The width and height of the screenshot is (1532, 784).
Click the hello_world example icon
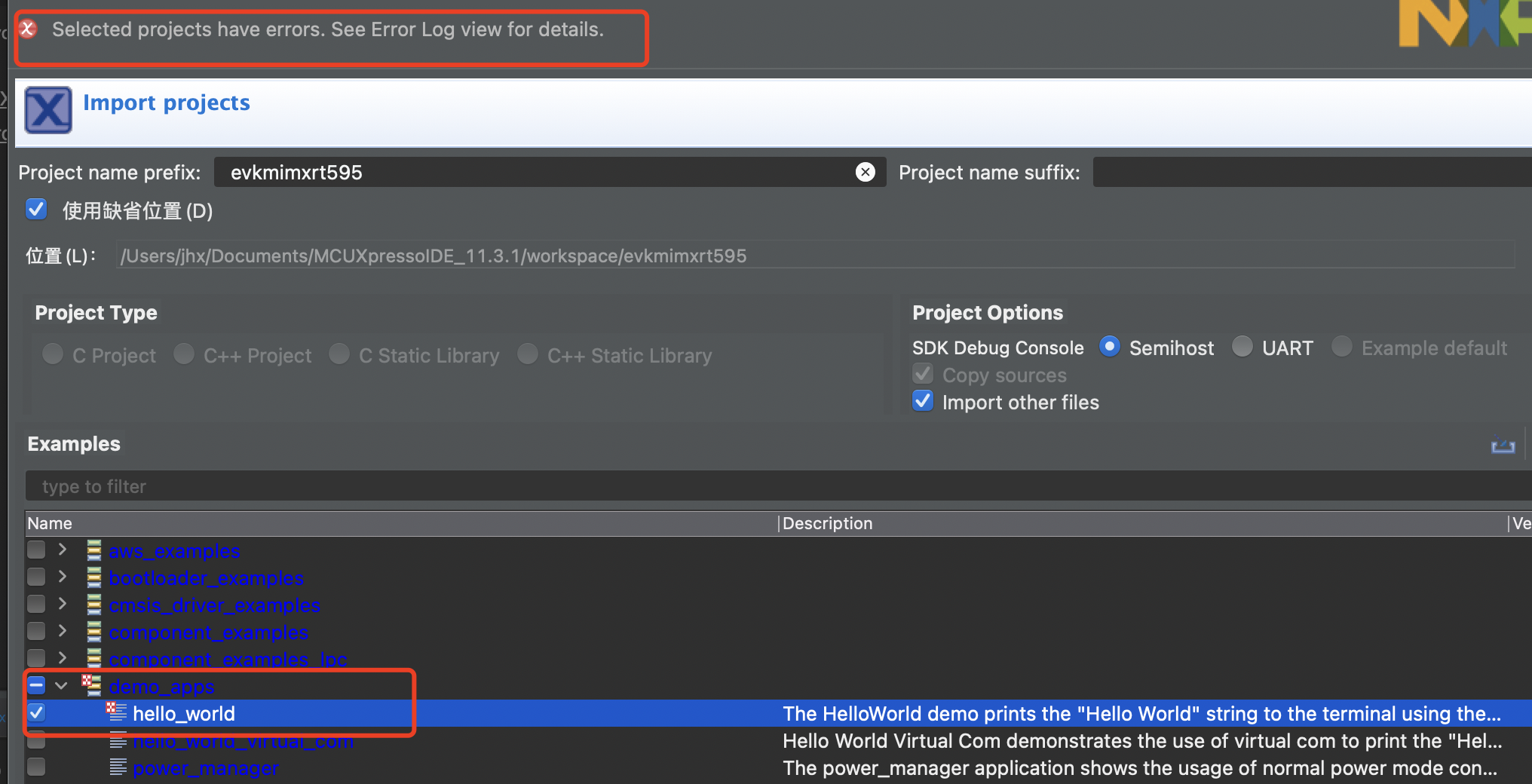117,712
